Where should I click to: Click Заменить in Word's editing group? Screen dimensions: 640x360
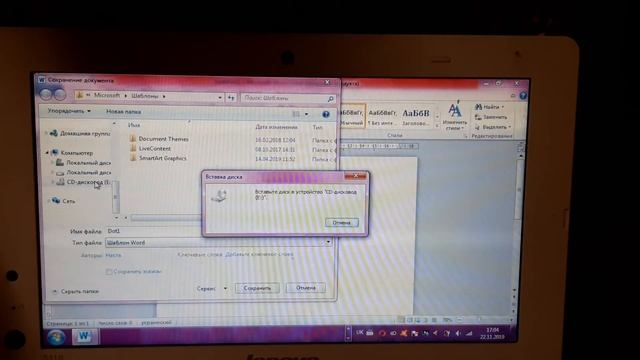tap(491, 117)
